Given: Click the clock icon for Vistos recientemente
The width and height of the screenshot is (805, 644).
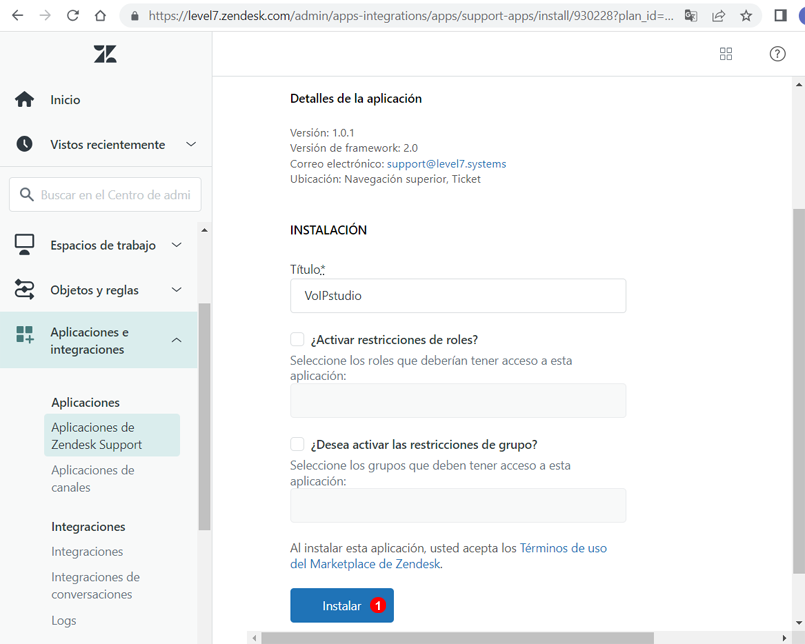Looking at the screenshot, I should click(x=24, y=144).
